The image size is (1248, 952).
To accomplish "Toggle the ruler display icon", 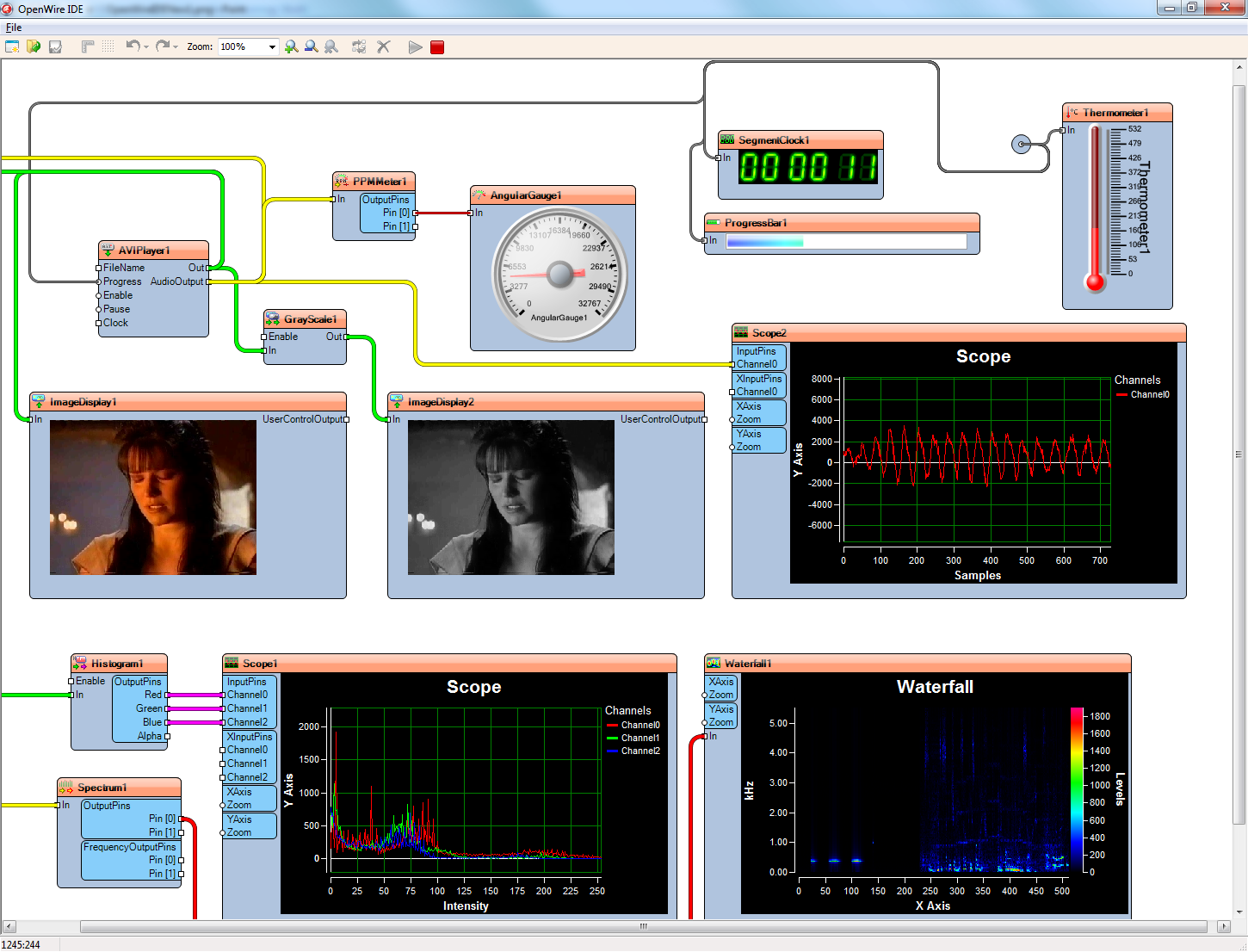I will (88, 46).
